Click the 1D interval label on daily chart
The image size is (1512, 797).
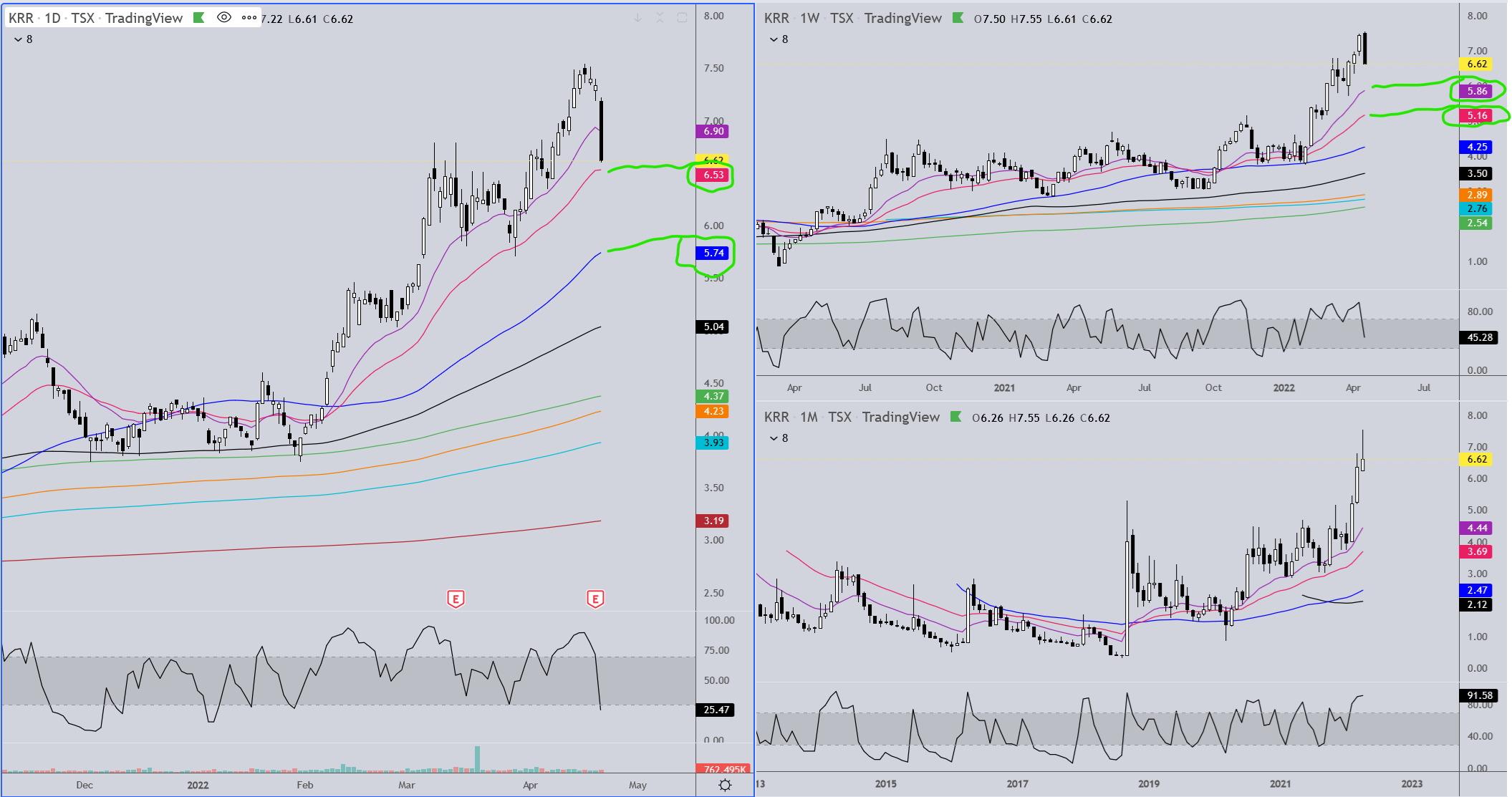[52, 18]
